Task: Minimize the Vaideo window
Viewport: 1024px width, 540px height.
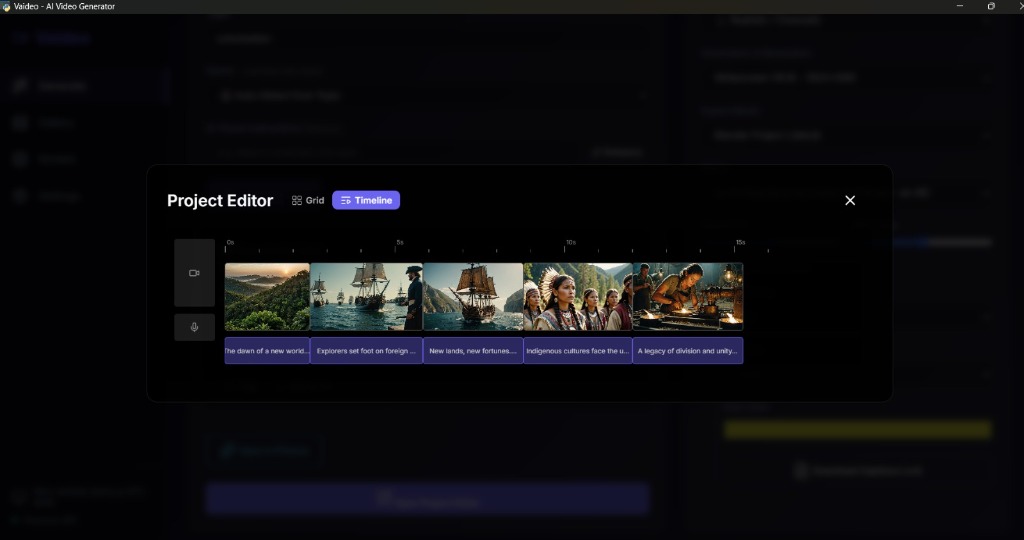Action: (x=959, y=6)
